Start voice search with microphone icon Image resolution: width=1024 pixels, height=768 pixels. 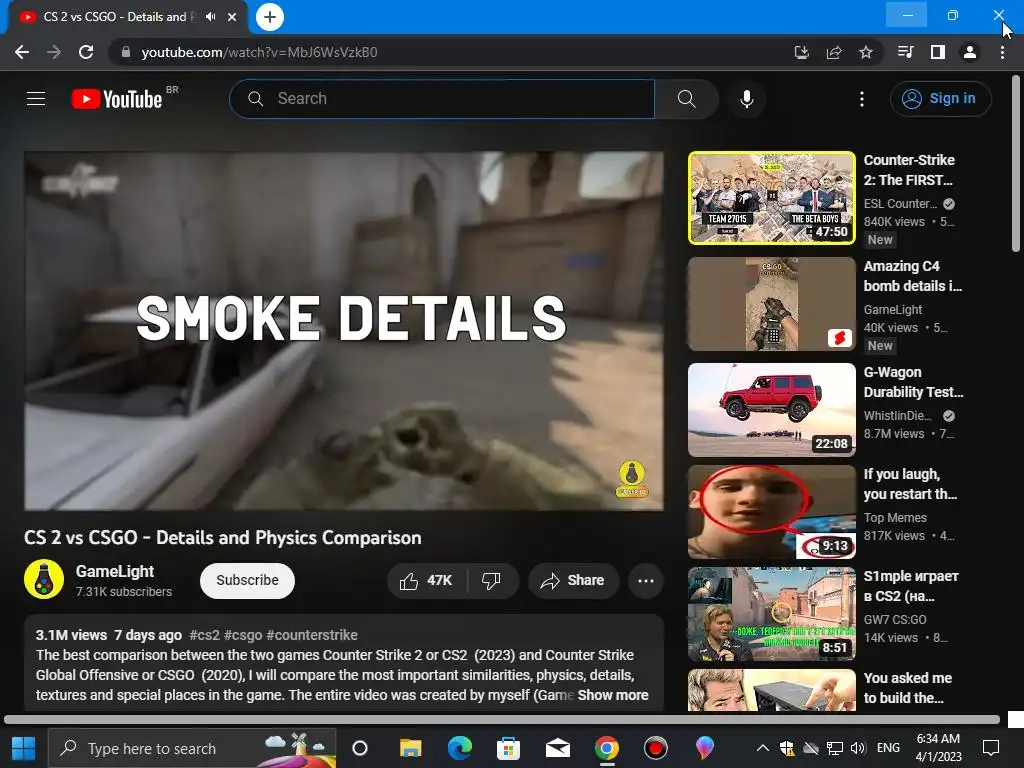pyautogui.click(x=747, y=99)
